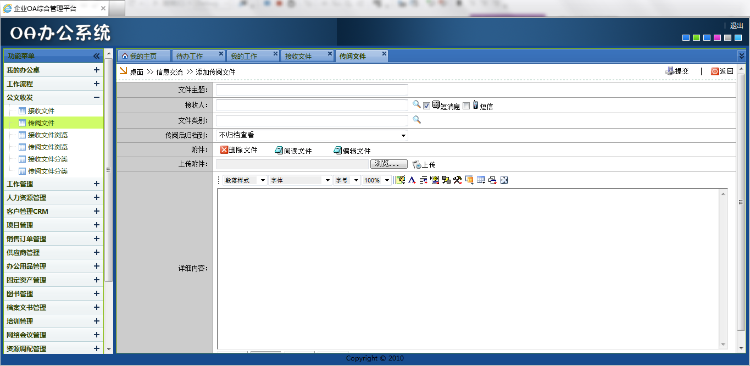Expand 项目管理 with its plus icon
The height and width of the screenshot is (366, 750).
pos(96,225)
